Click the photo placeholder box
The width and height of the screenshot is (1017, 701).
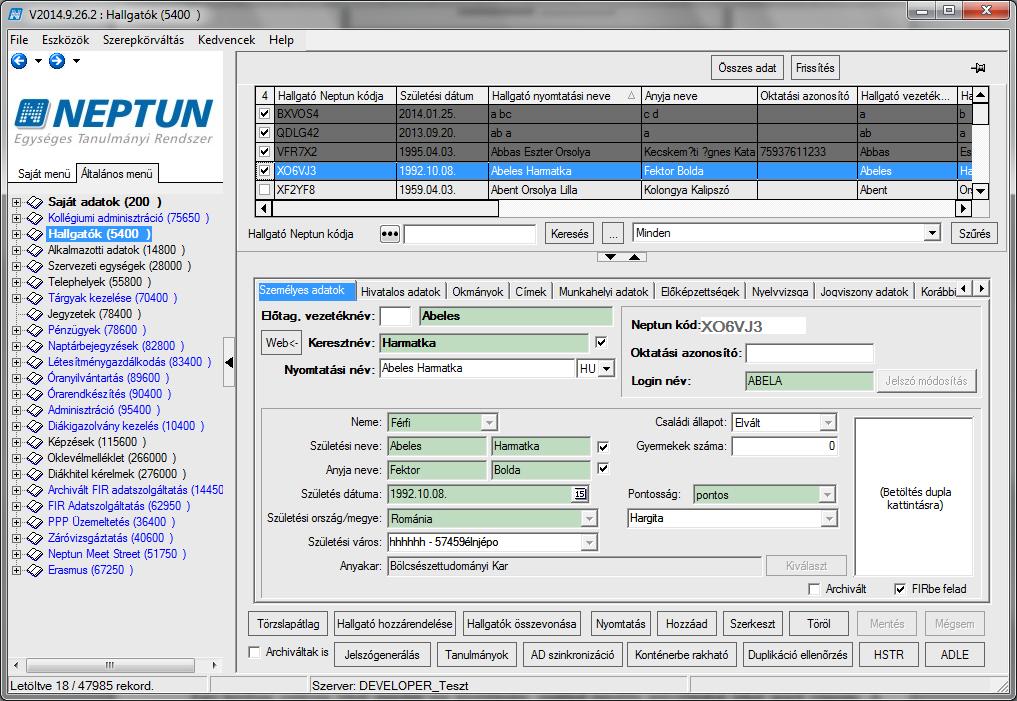(915, 497)
